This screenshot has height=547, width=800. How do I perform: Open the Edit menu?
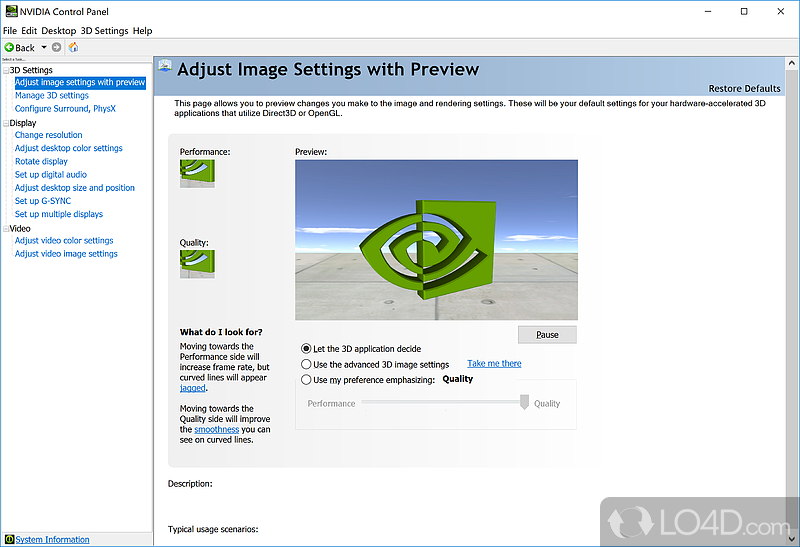click(29, 31)
